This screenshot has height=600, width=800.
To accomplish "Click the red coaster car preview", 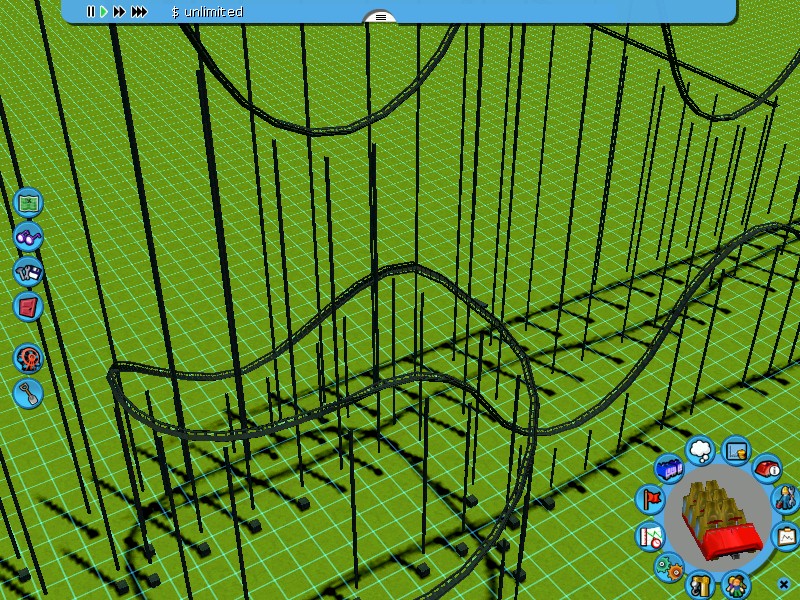I will tap(721, 520).
